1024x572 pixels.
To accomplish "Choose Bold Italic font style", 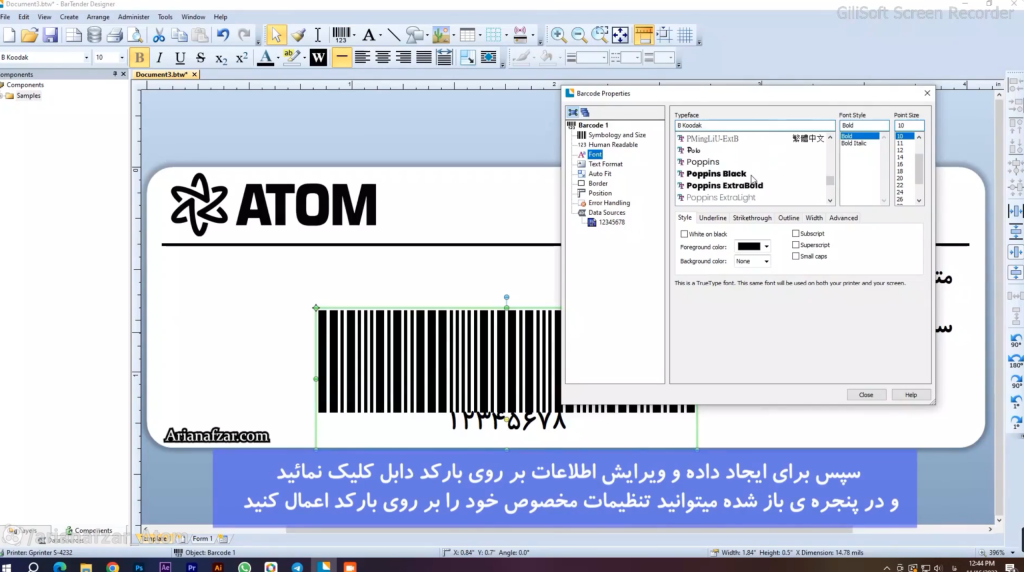I will pos(854,143).
